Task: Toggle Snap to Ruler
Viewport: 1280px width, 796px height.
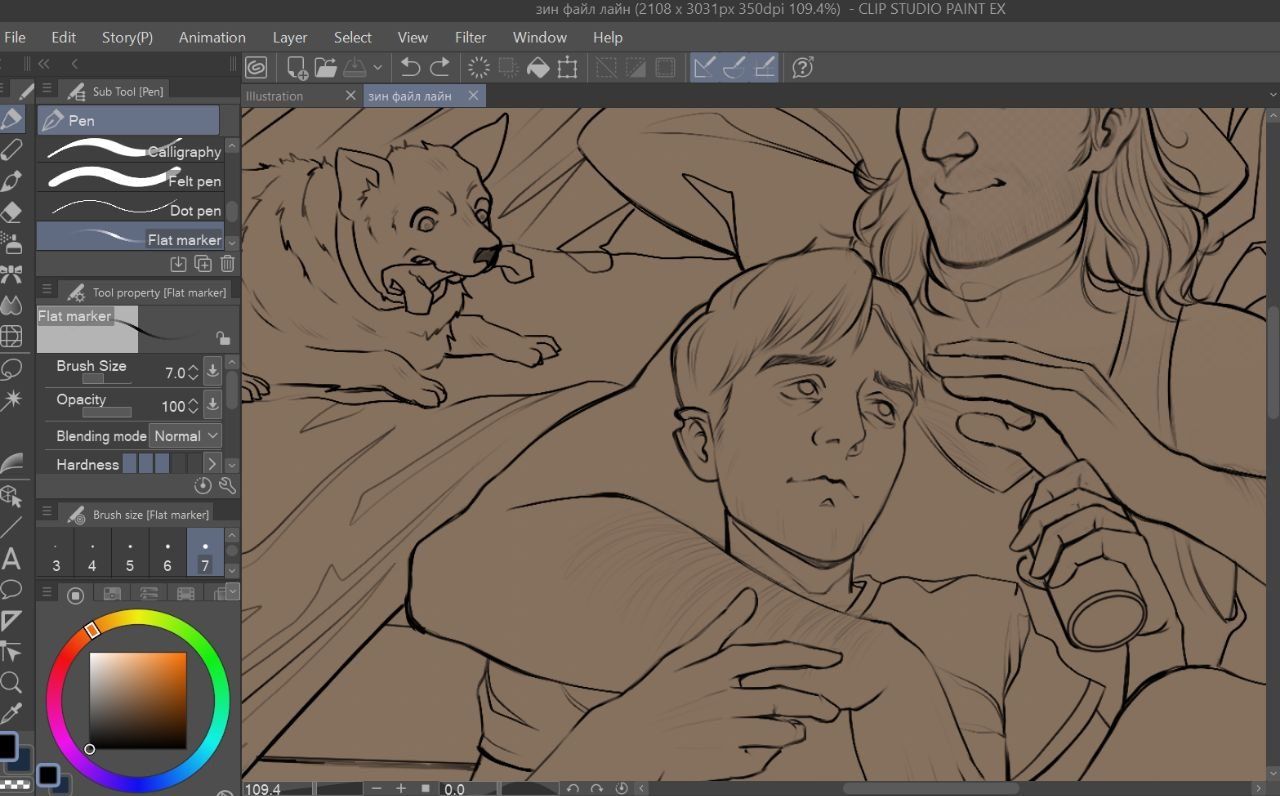Action: 705,67
